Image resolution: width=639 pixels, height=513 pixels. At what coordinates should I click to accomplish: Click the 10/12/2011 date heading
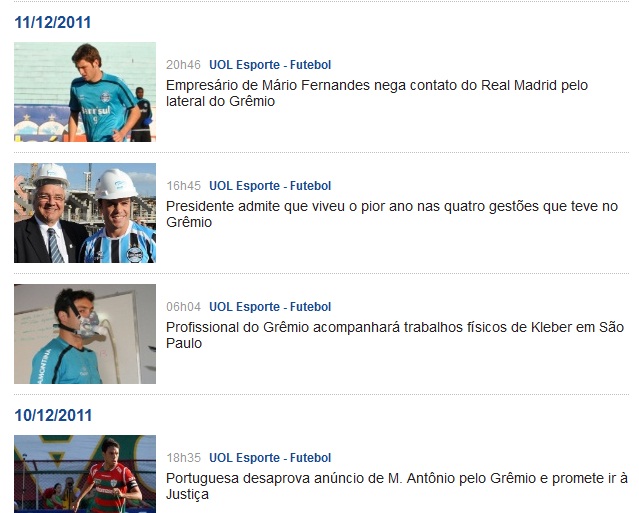[x=53, y=416]
